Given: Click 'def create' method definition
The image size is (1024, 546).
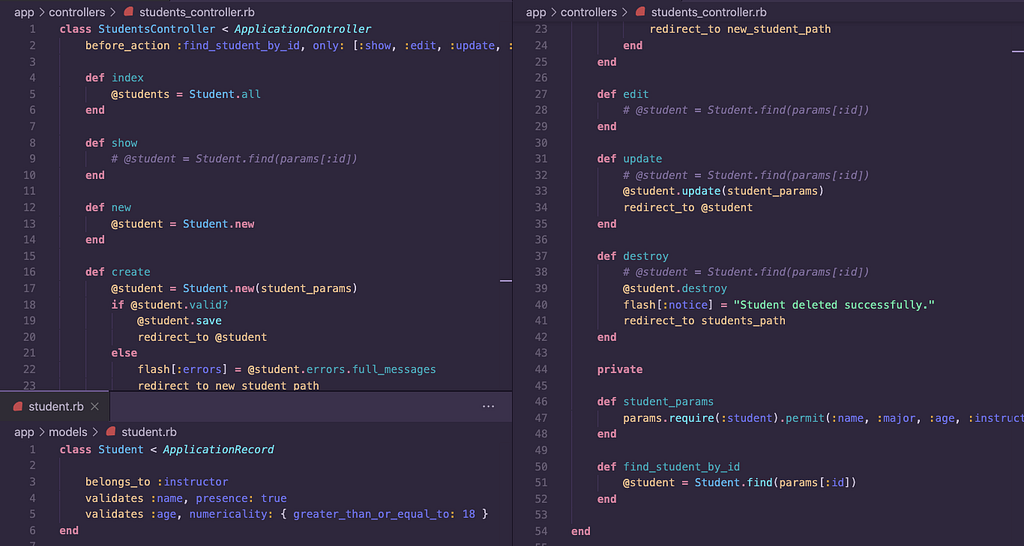Looking at the screenshot, I should pos(118,272).
